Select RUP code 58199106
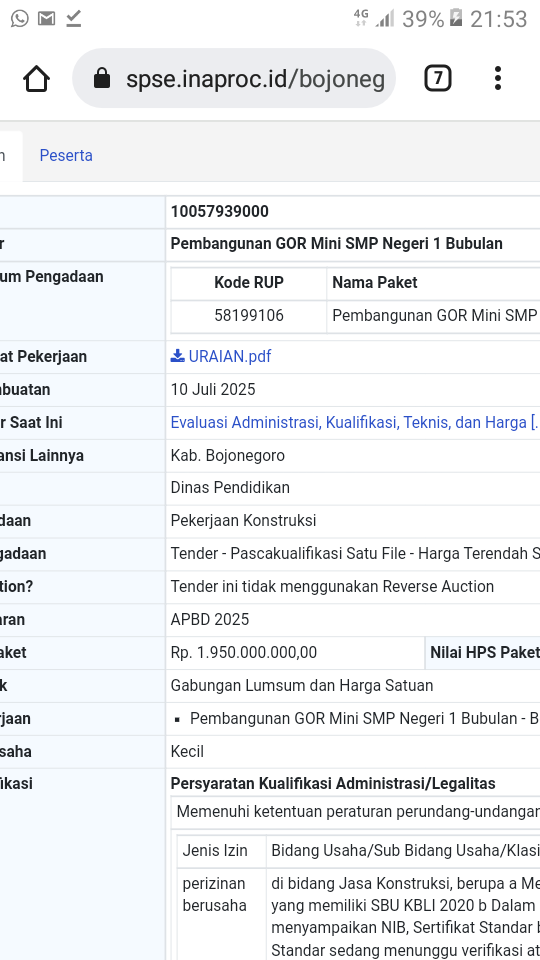 point(249,316)
